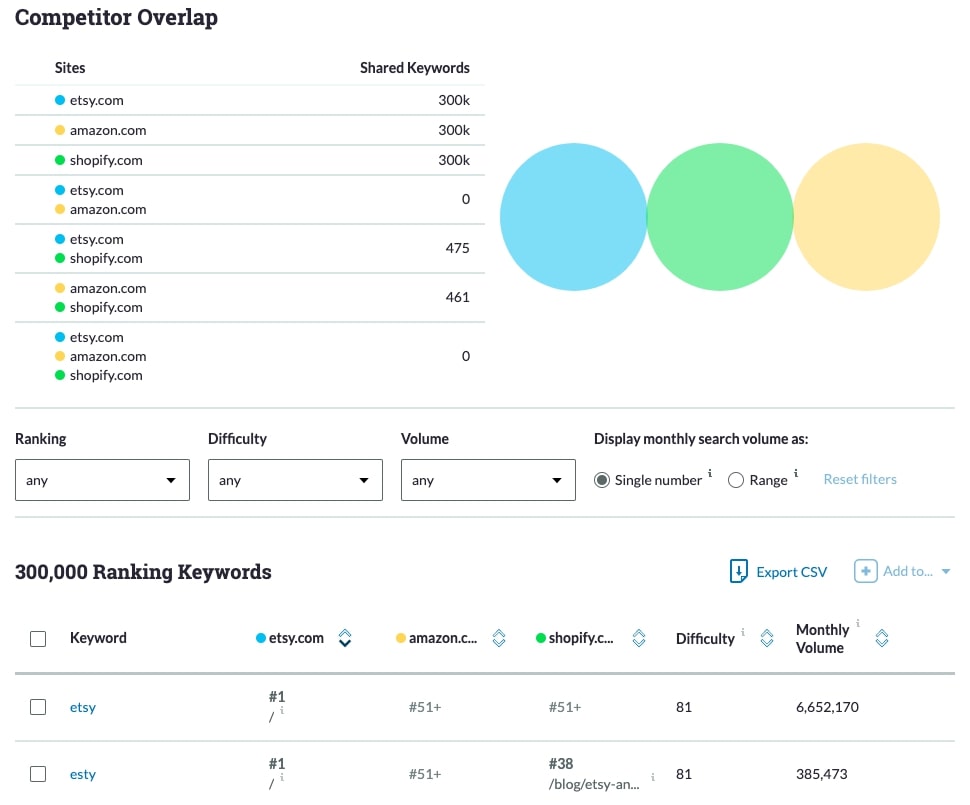Open info icon next to Range
Screen dimensions: 970x805
(x=796, y=473)
